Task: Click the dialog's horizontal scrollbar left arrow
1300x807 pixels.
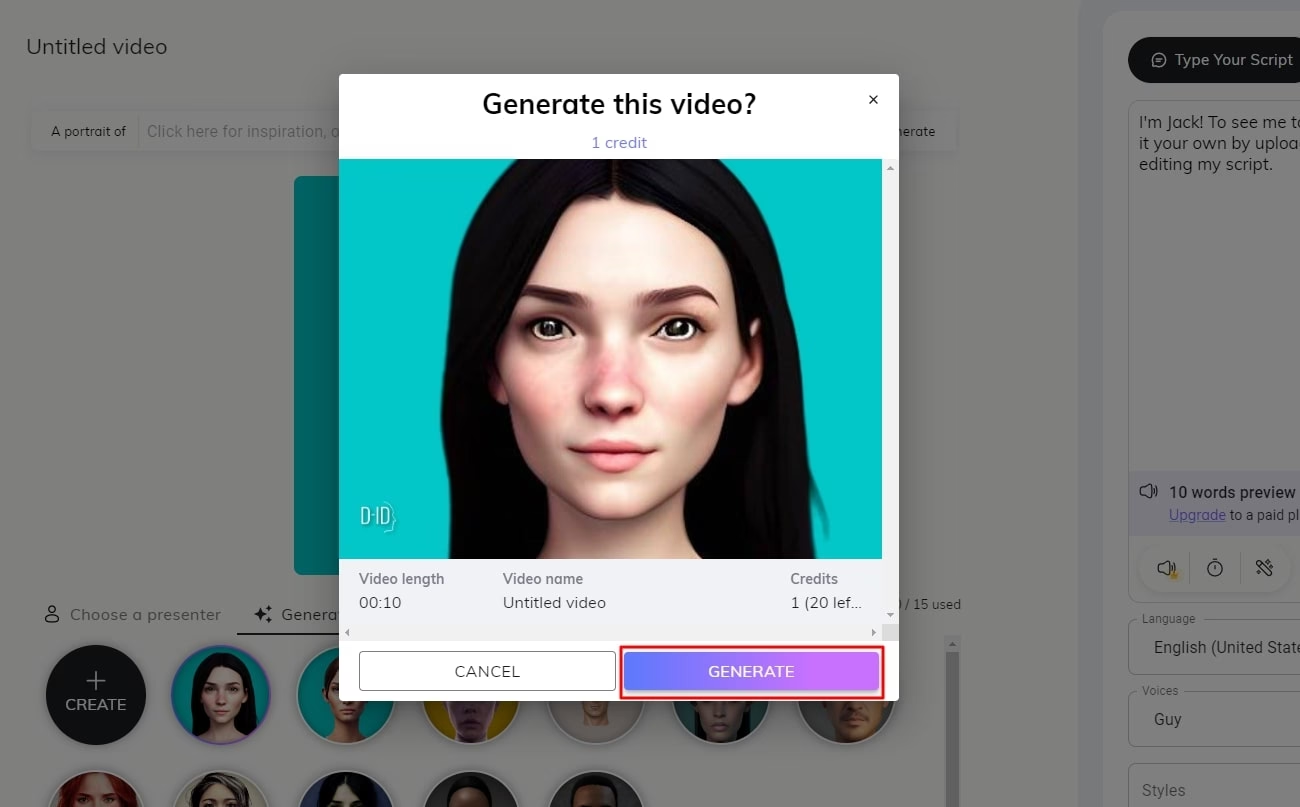Action: point(347,633)
